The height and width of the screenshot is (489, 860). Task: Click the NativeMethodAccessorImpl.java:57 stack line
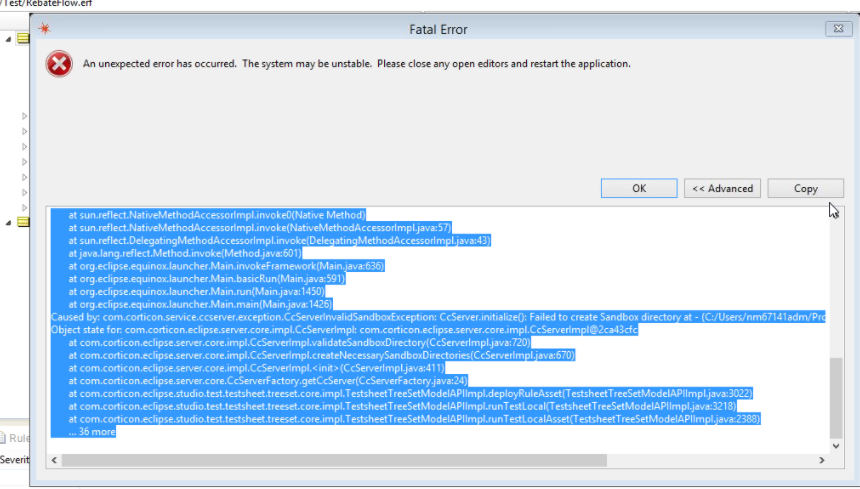point(259,228)
